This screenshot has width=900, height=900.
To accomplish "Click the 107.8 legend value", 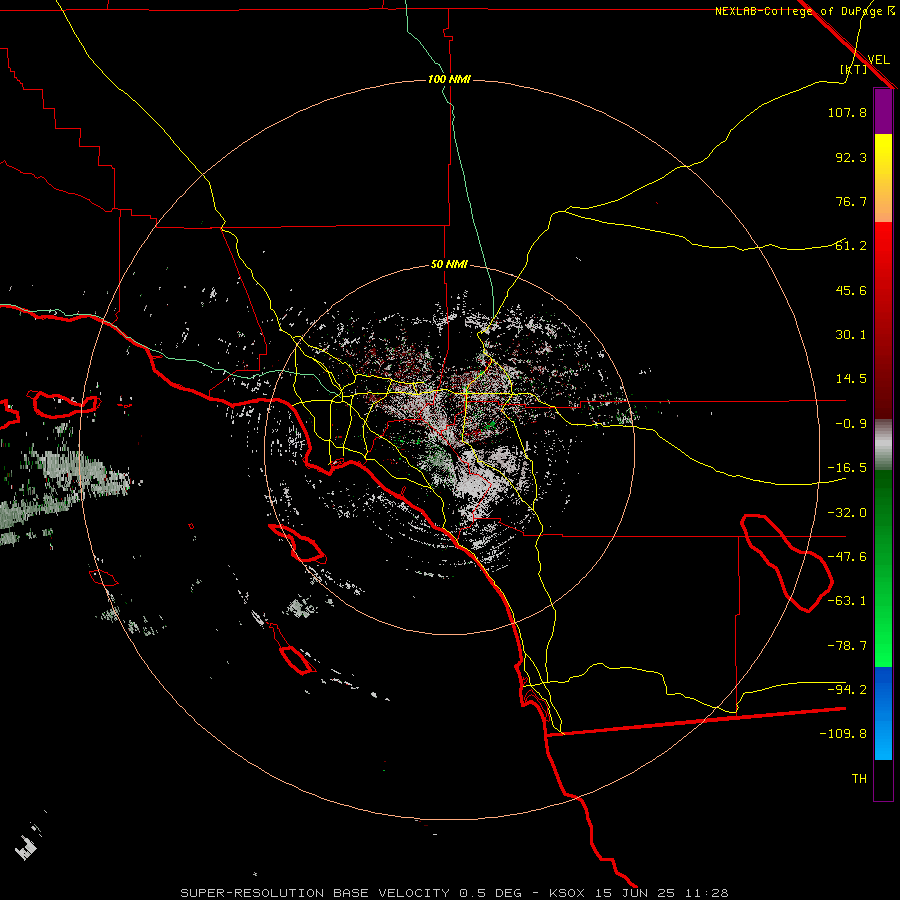I will coord(847,112).
